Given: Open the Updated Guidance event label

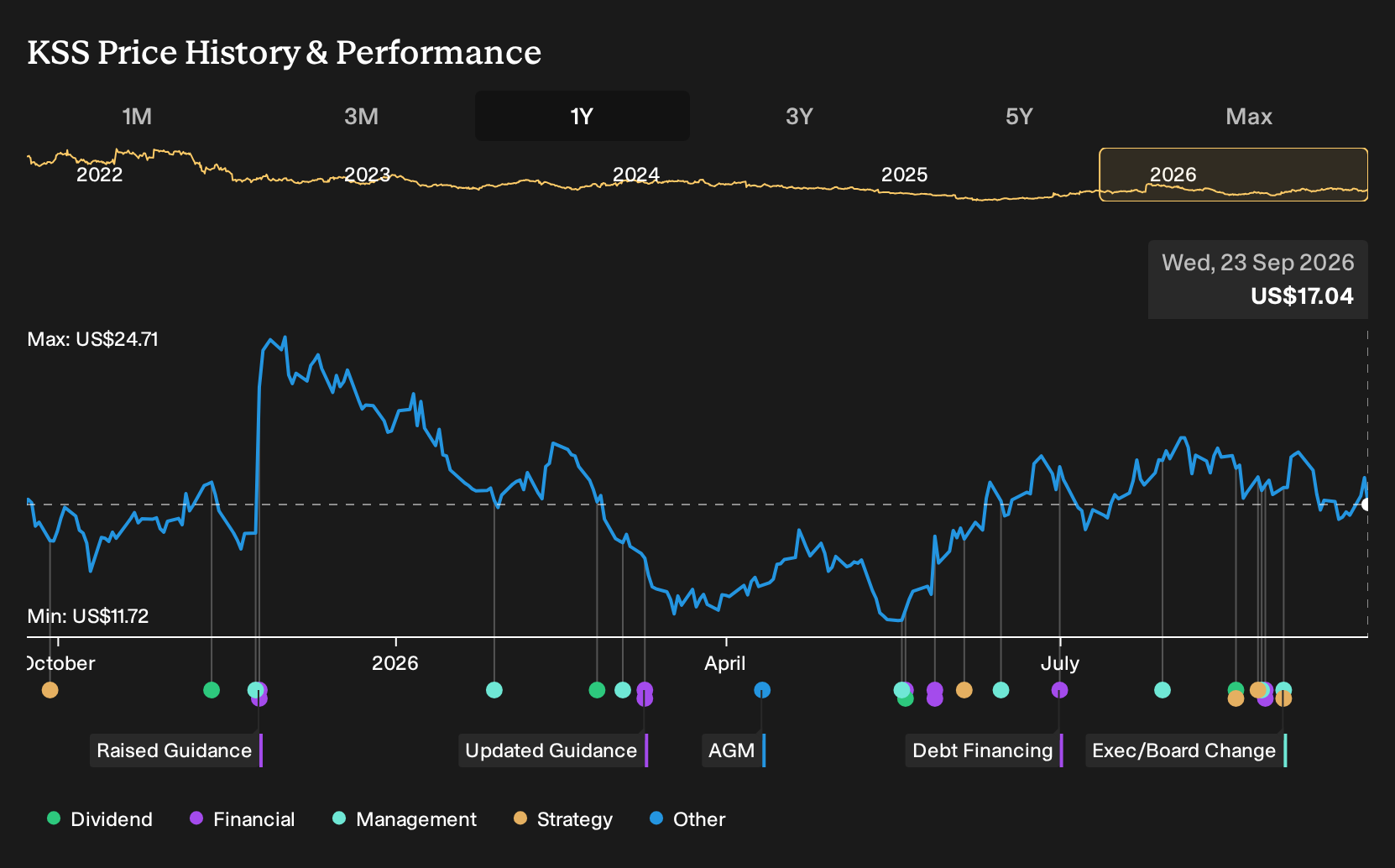Looking at the screenshot, I should pos(553,750).
